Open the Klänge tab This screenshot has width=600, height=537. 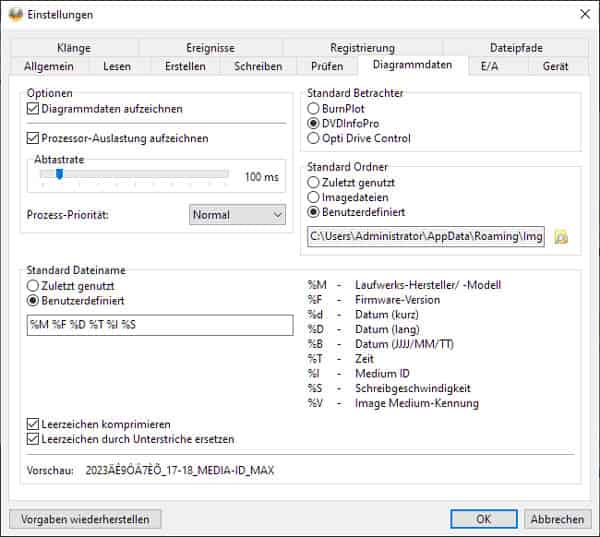74,47
